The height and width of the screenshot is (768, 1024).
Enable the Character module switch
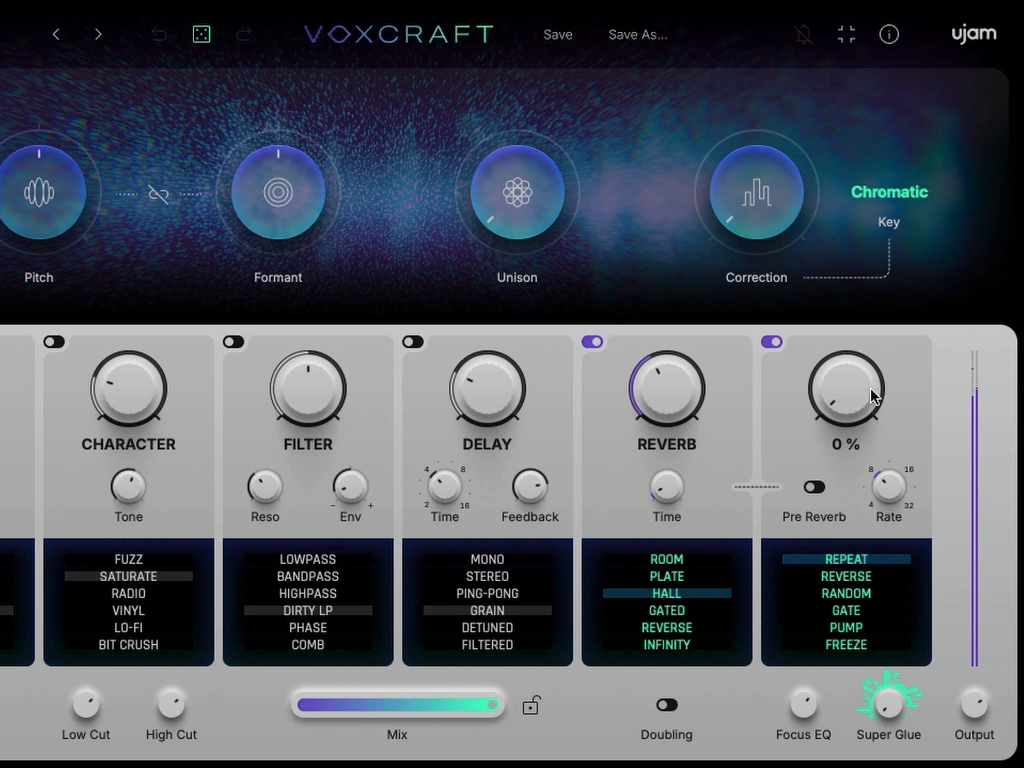click(x=54, y=342)
